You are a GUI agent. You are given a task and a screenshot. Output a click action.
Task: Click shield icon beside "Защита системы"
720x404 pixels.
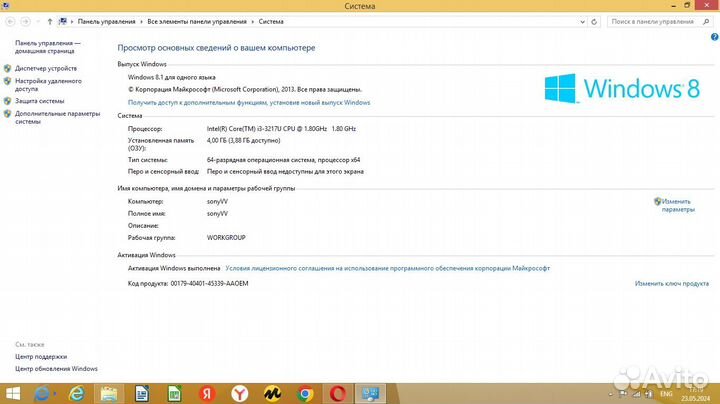[x=7, y=101]
